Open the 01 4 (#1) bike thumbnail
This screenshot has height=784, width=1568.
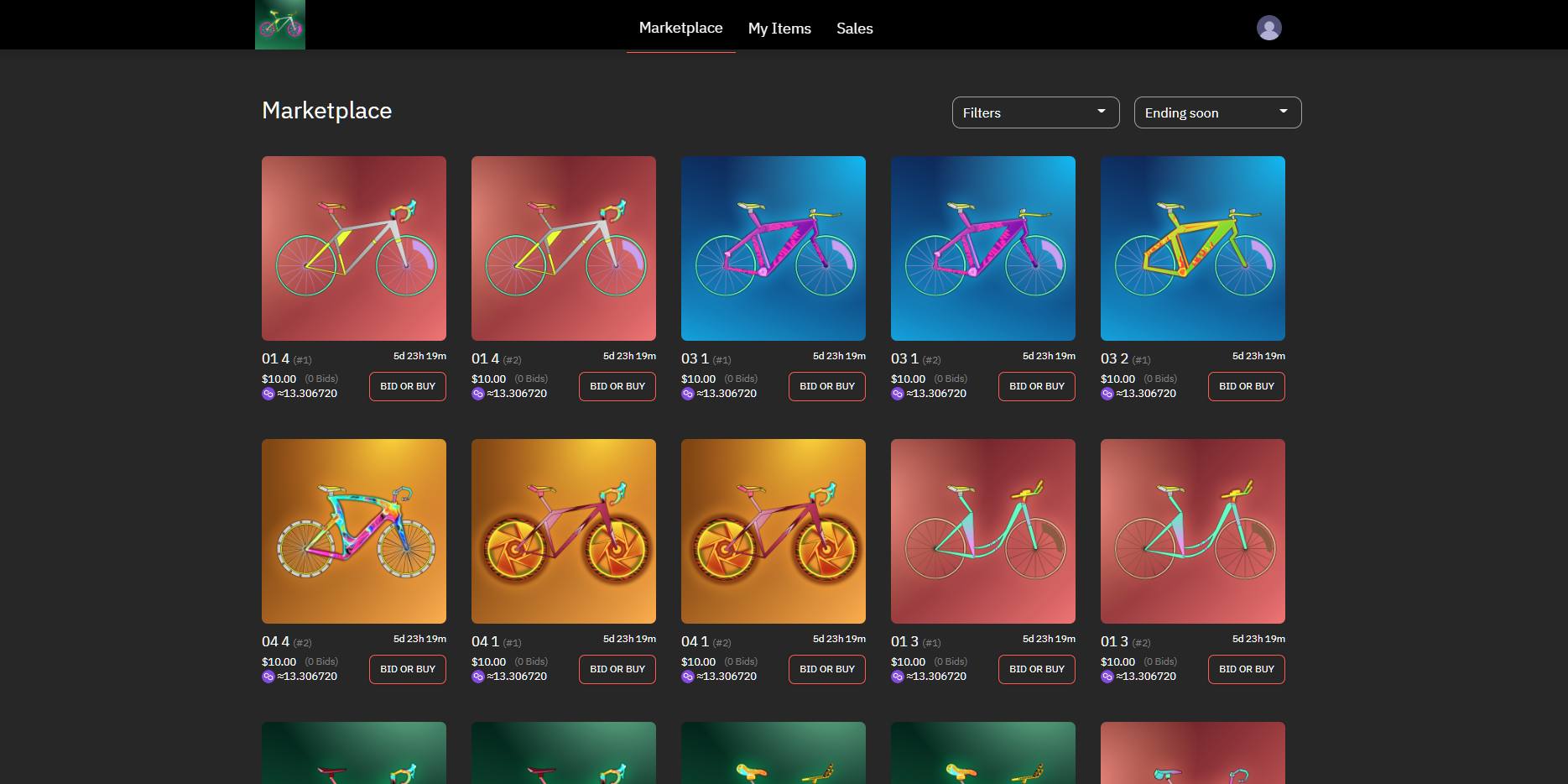354,248
